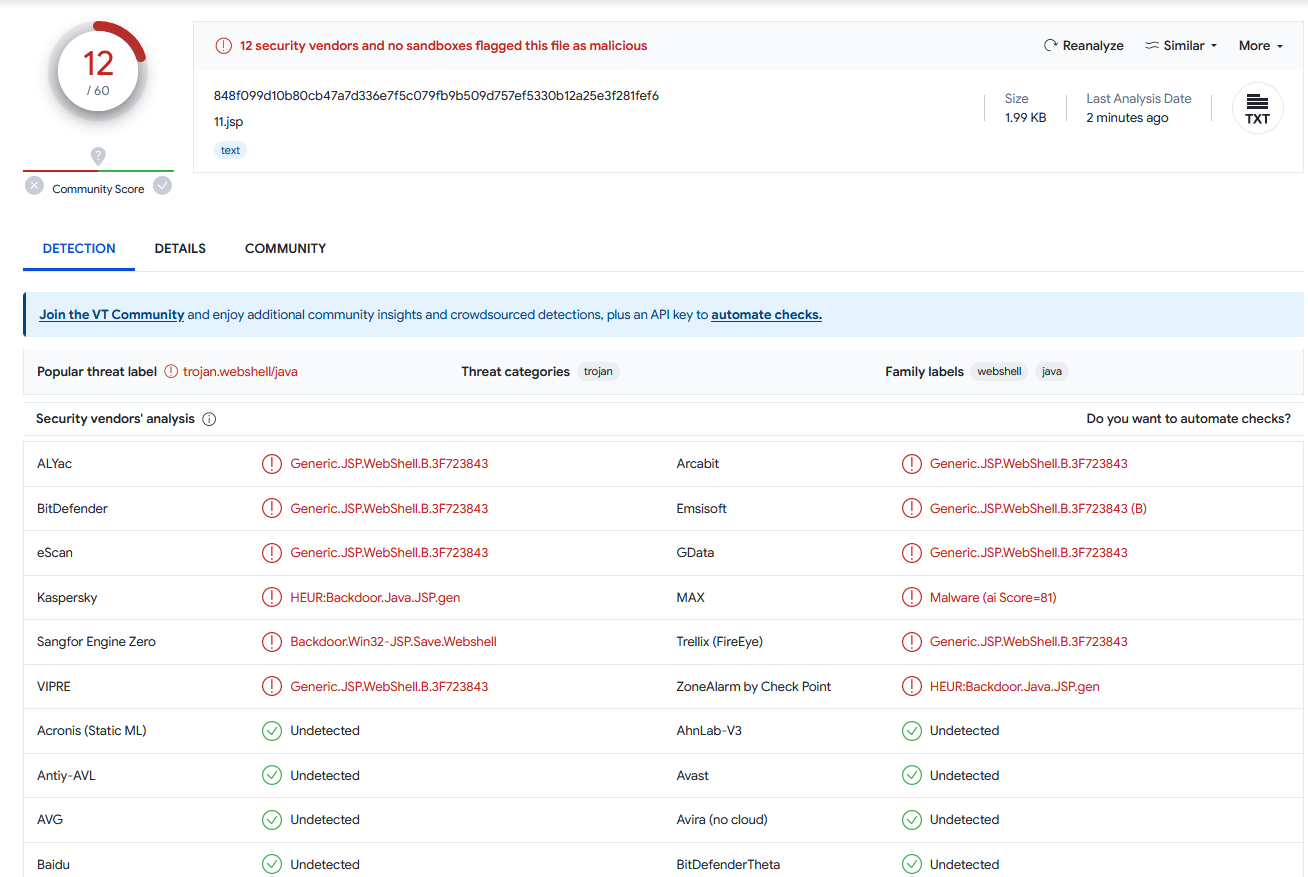Switch to the DETAILS tab
This screenshot has height=877, width=1308.
point(180,248)
